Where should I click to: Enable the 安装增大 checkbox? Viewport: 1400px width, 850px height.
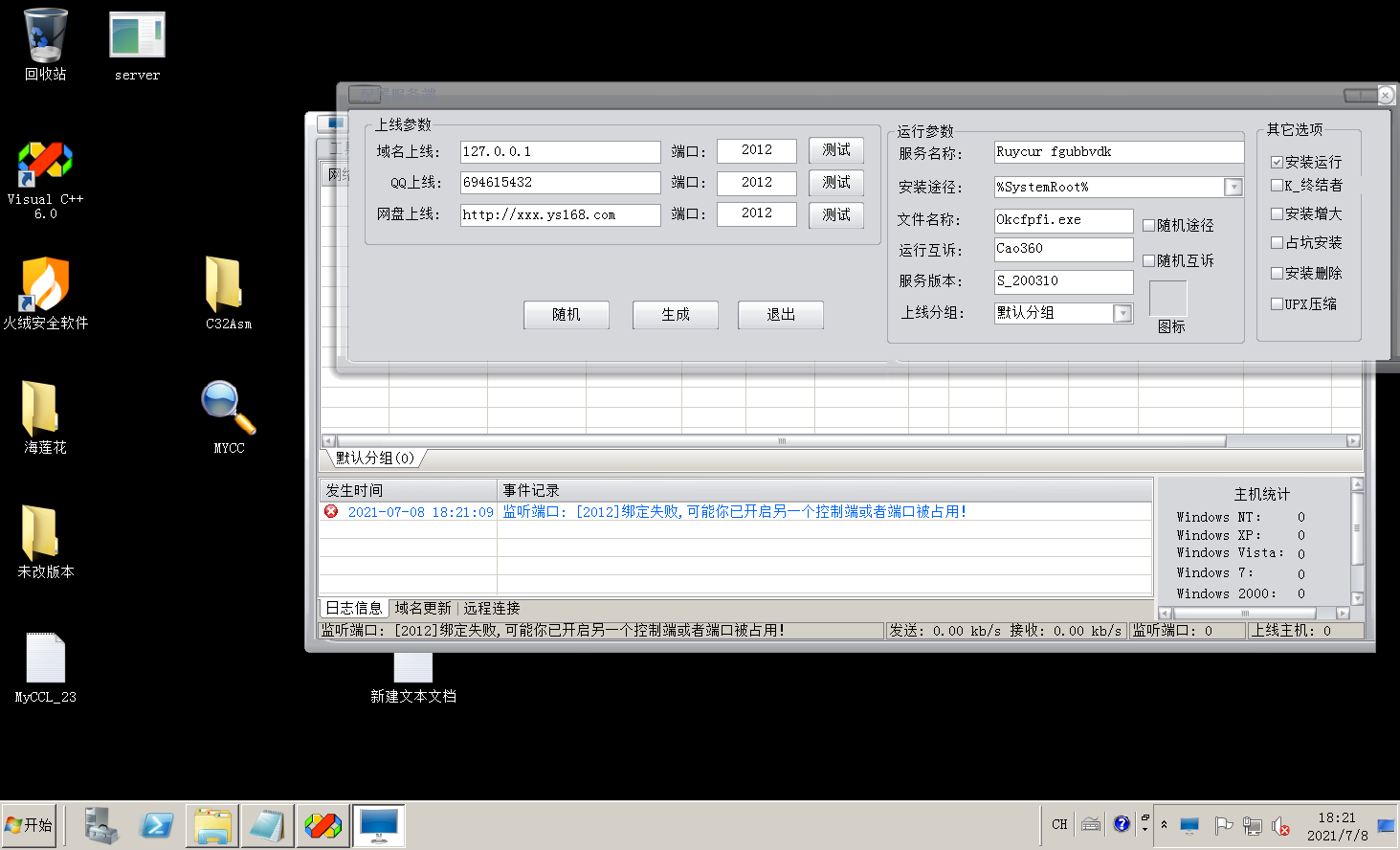pyautogui.click(x=1277, y=213)
